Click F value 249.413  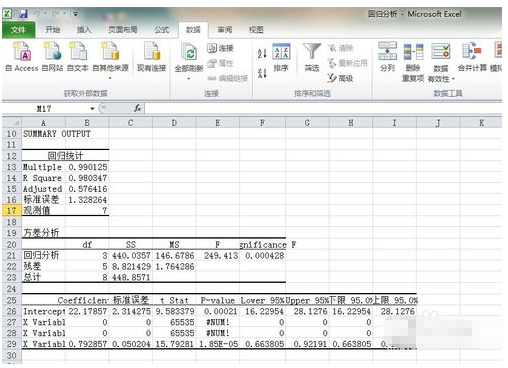[218, 256]
